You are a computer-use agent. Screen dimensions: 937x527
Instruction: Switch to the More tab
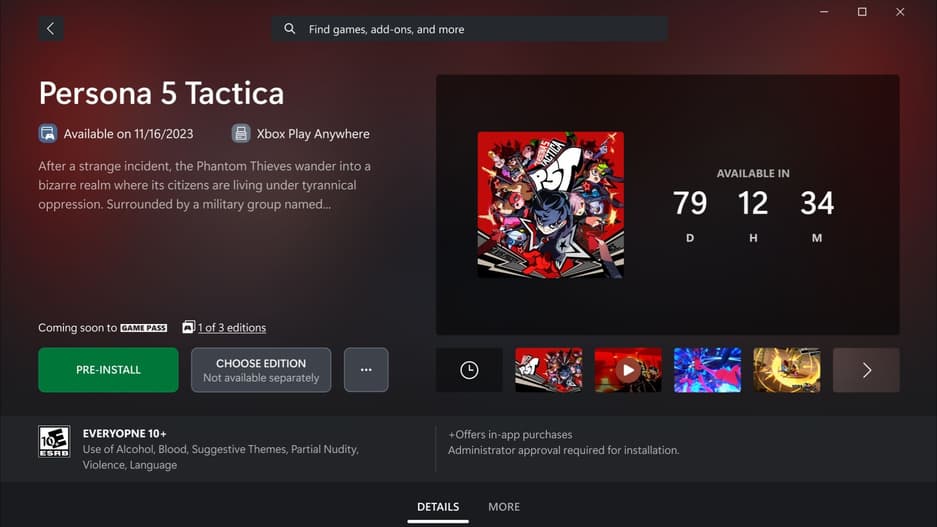(504, 507)
